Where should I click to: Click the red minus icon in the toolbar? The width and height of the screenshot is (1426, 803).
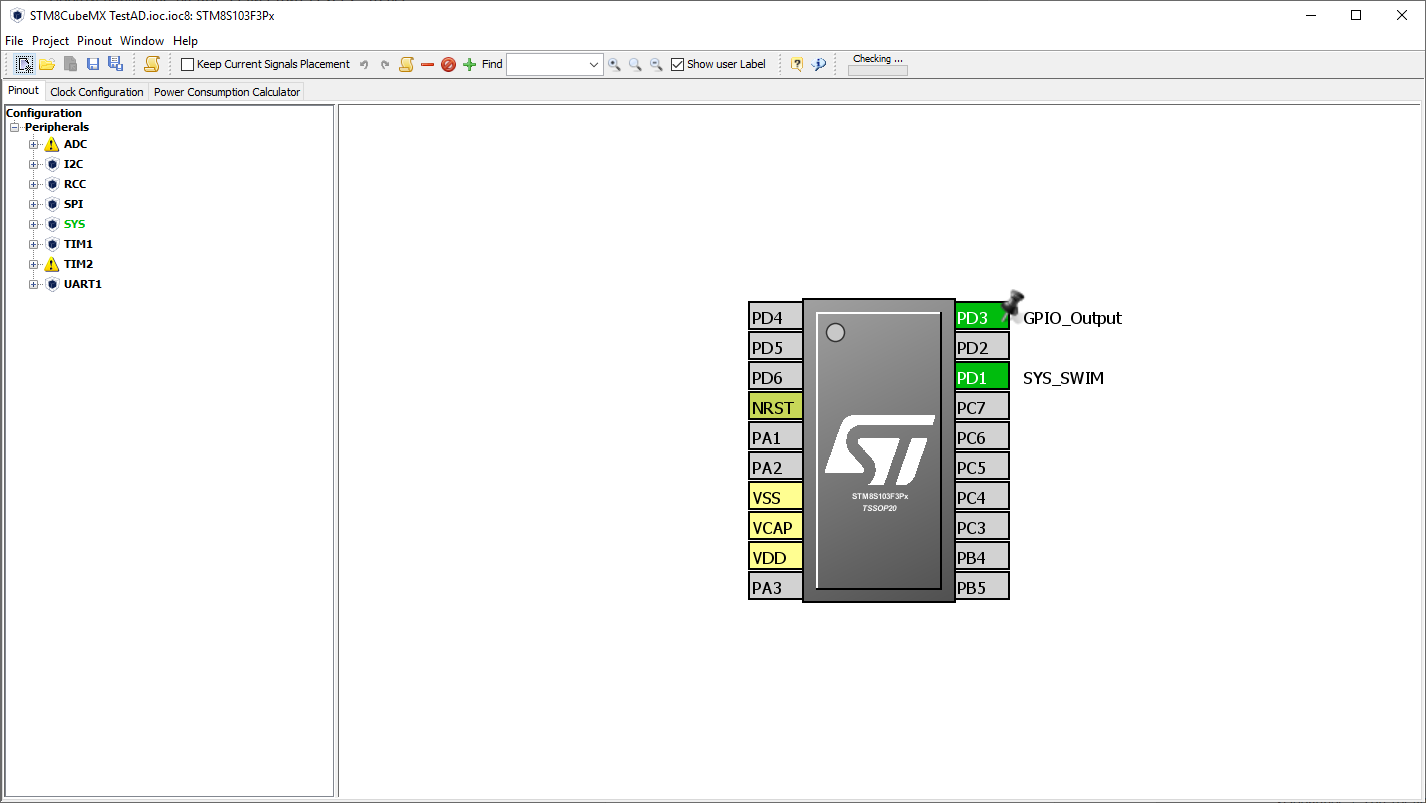tap(427, 64)
